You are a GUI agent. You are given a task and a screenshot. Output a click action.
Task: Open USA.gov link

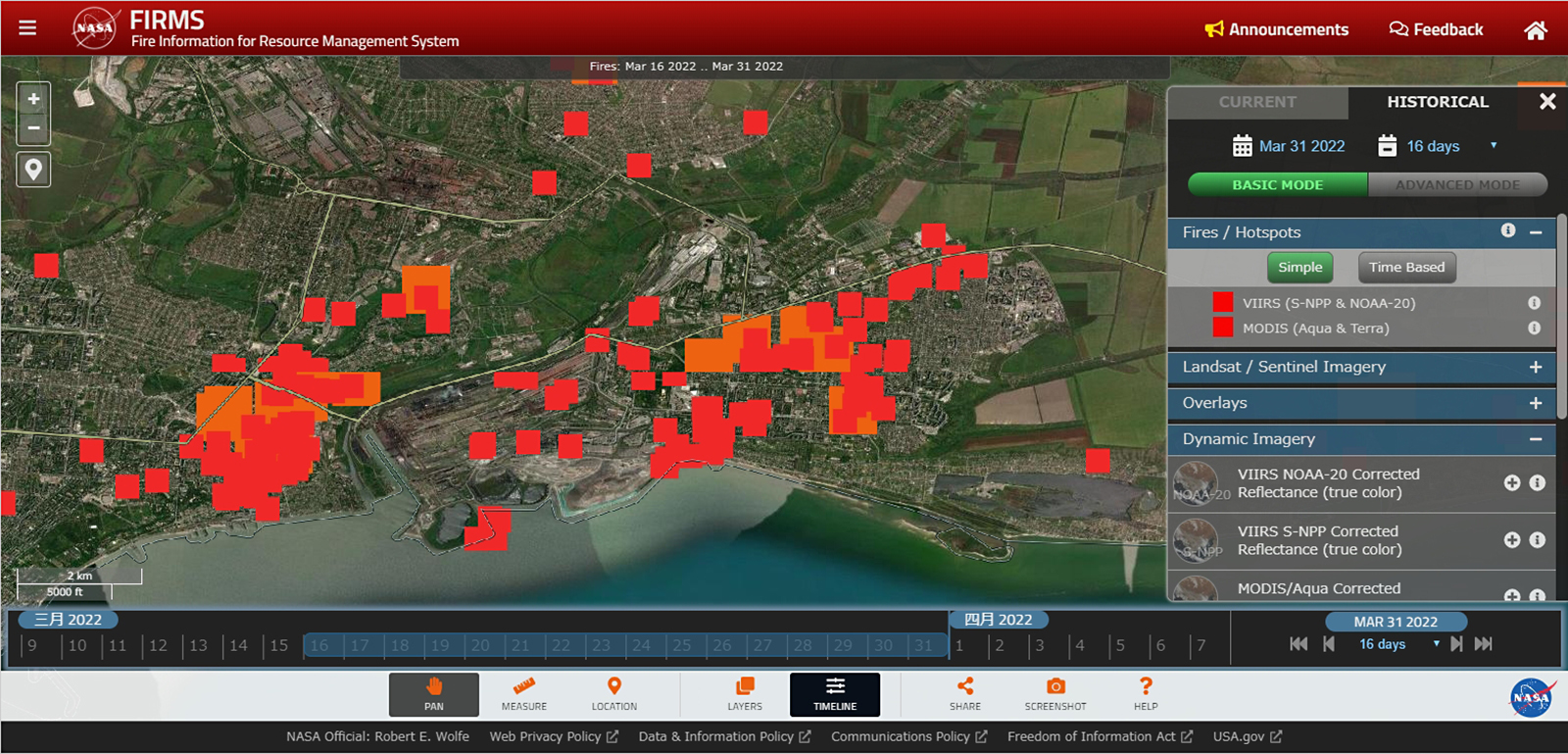point(1247,736)
